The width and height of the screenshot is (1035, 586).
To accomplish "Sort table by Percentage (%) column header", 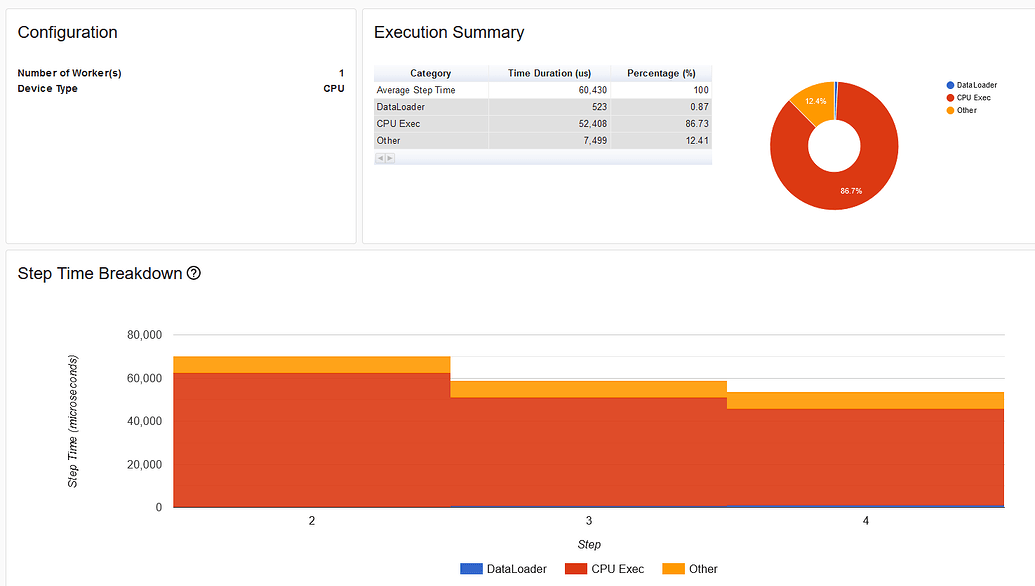I will click(661, 73).
